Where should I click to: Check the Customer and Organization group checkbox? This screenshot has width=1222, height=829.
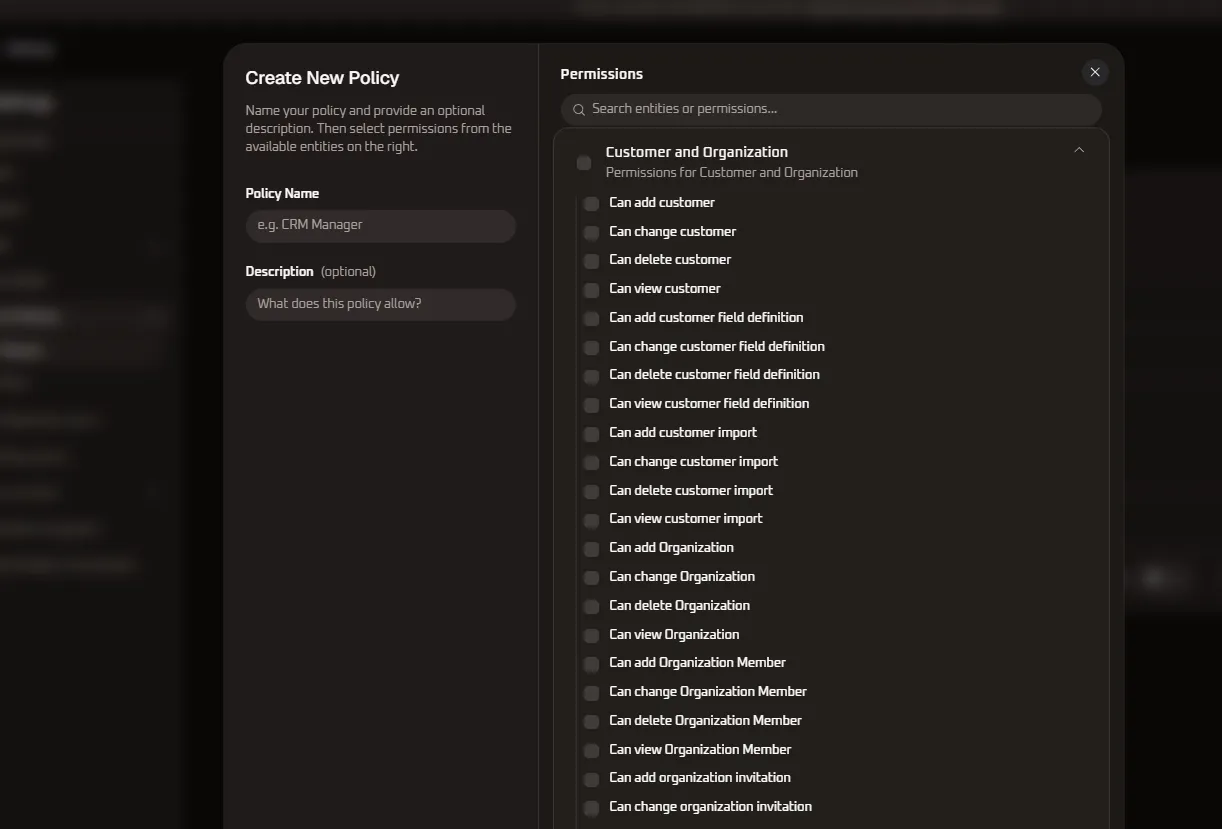tap(584, 163)
